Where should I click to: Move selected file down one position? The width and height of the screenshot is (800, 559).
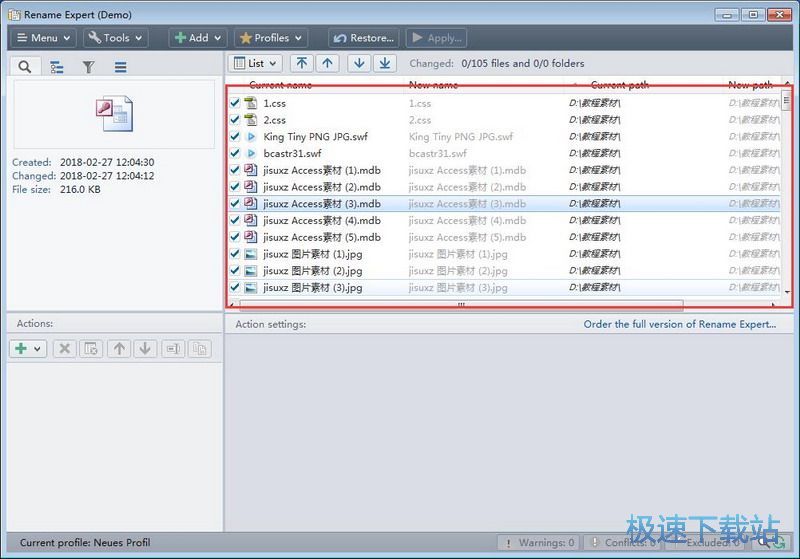[x=358, y=63]
